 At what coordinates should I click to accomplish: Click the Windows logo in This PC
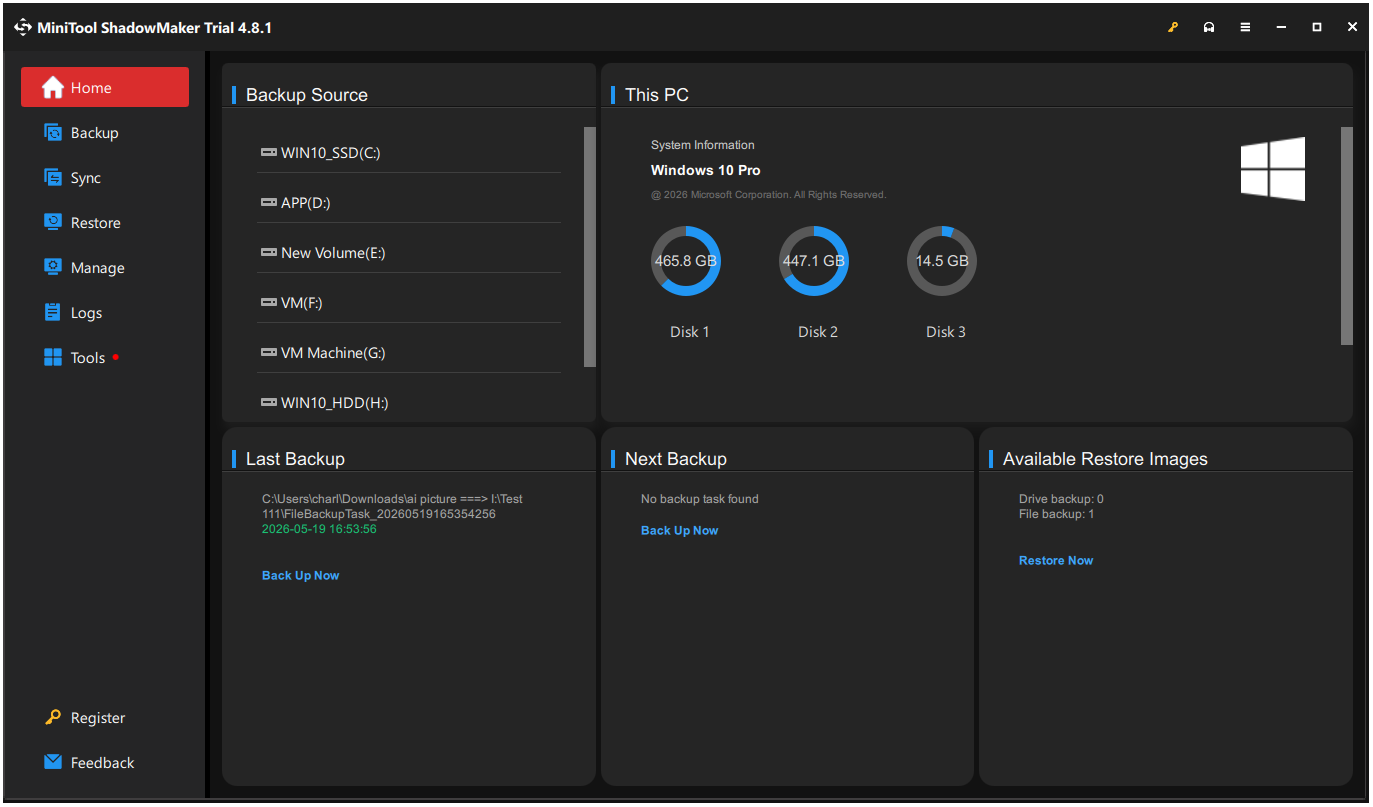pos(1273,169)
